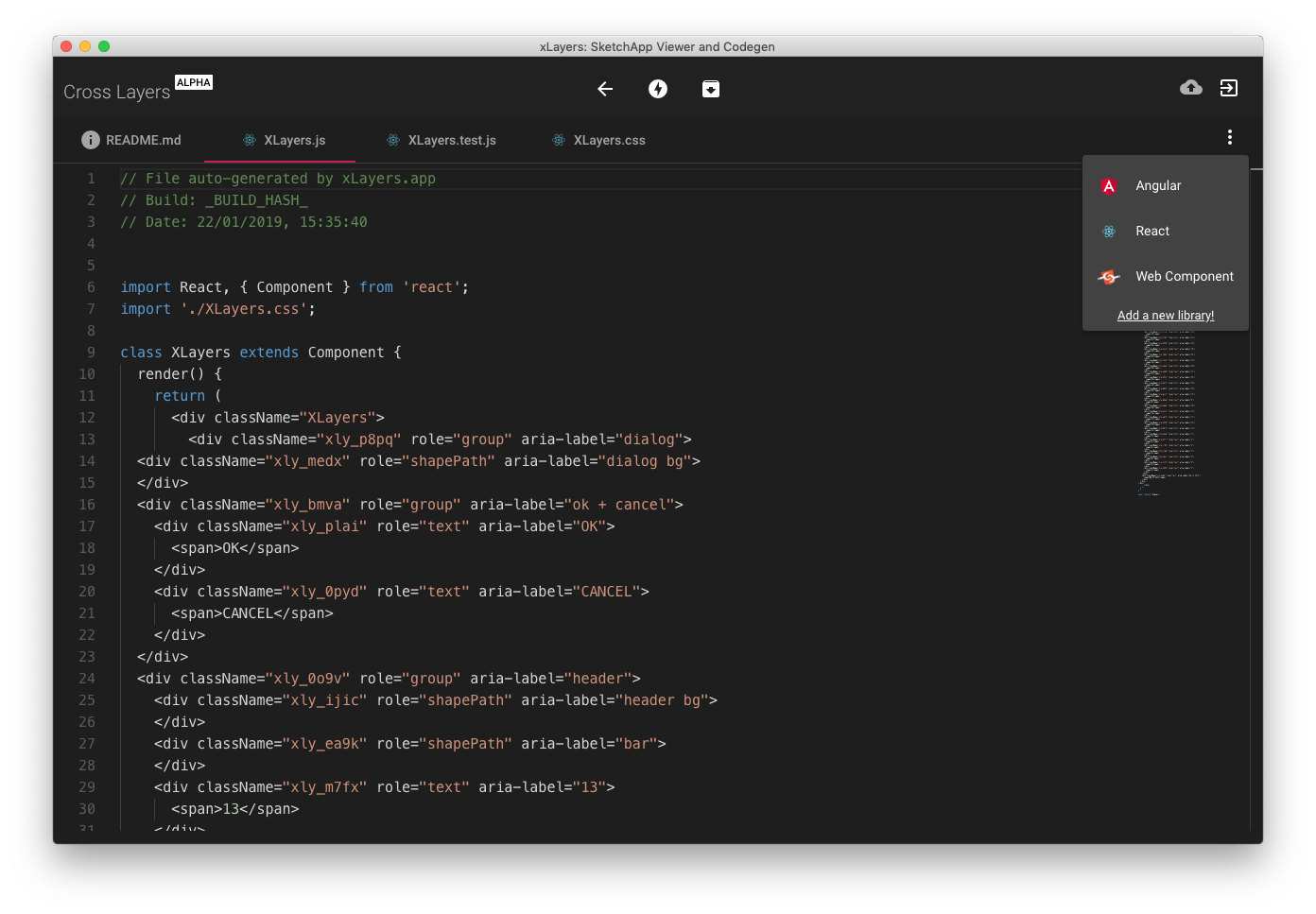Screen dimensions: 1316x914
Task: Click the 'dialog bg' aria-label on line 14
Action: 645,461
